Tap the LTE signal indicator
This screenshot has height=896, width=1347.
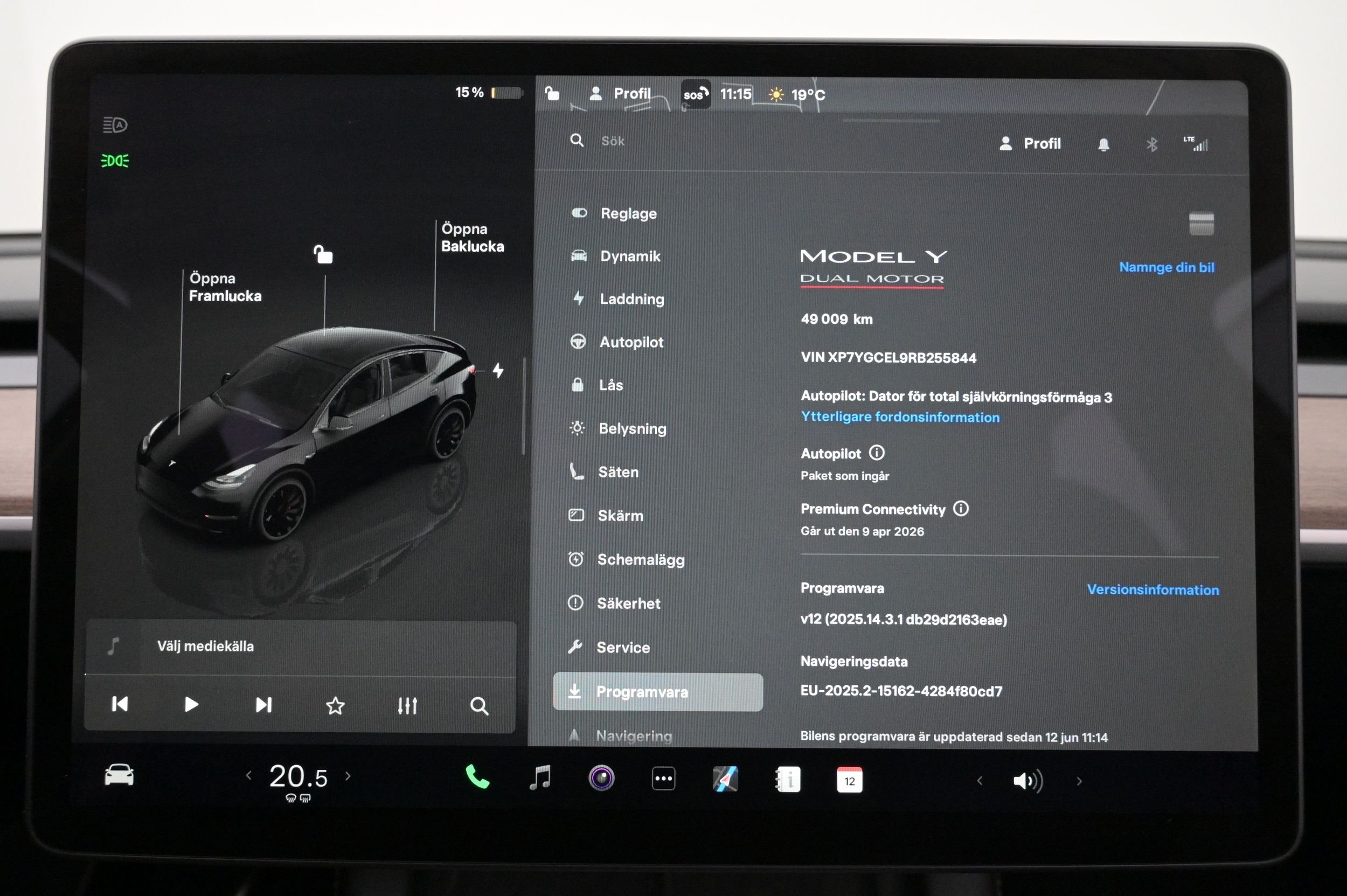coord(1196,143)
